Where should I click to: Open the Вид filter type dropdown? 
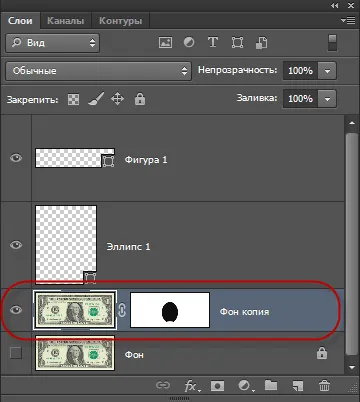point(53,43)
